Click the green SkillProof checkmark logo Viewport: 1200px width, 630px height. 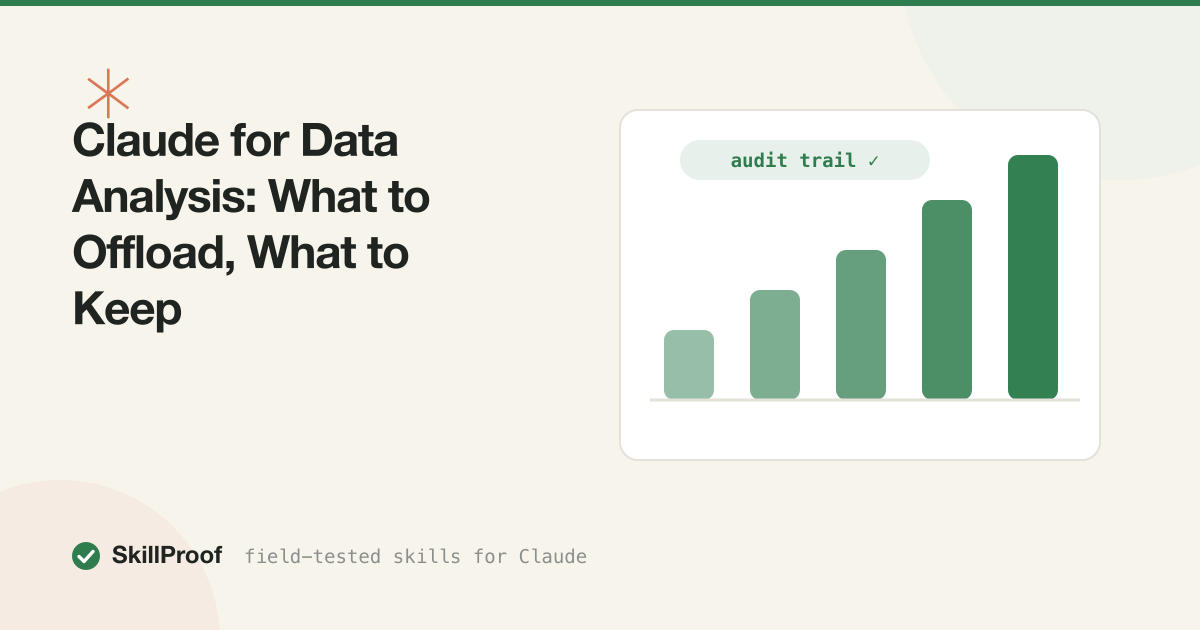[86, 556]
